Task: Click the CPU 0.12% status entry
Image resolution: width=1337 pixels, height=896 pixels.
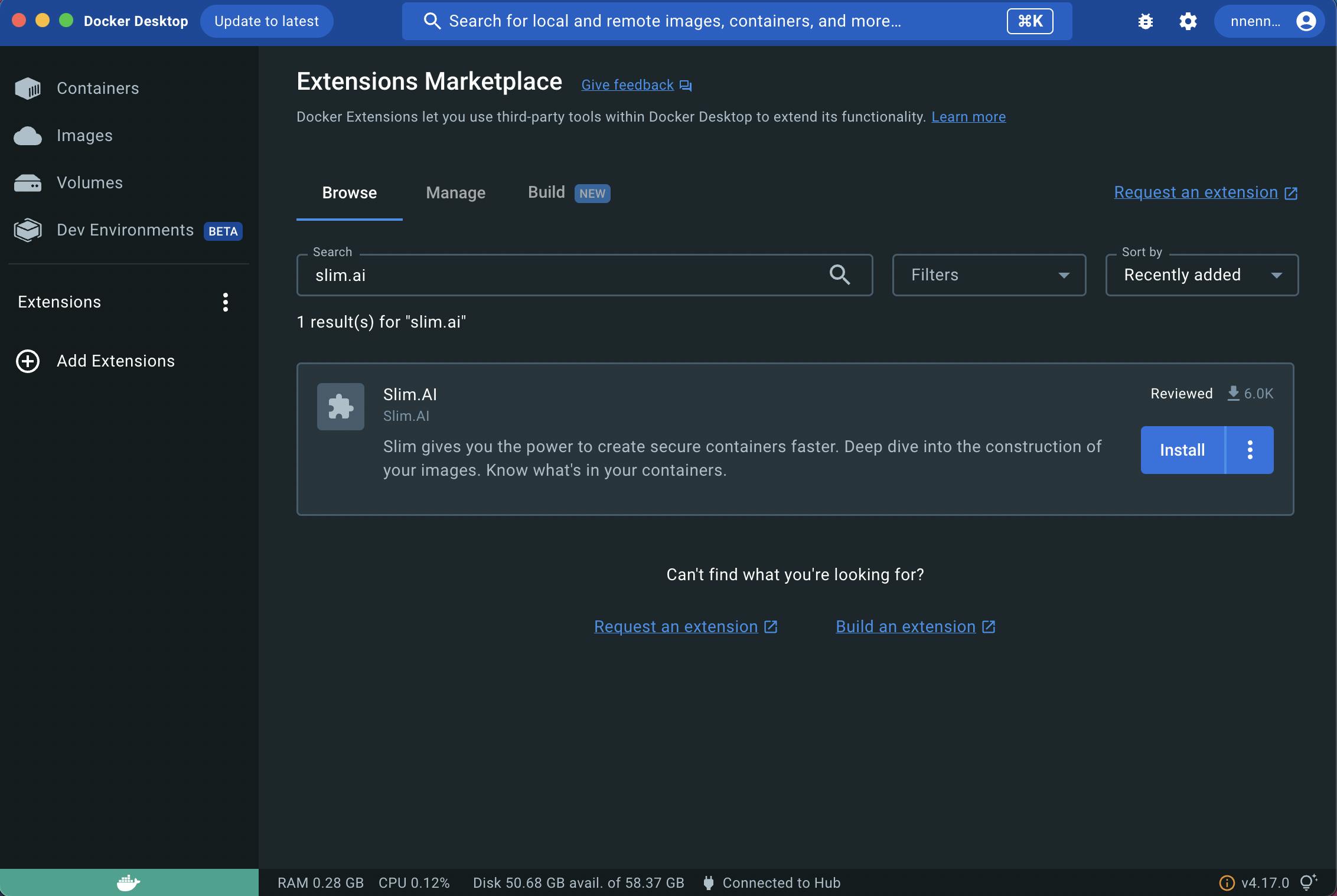Action: tap(414, 883)
